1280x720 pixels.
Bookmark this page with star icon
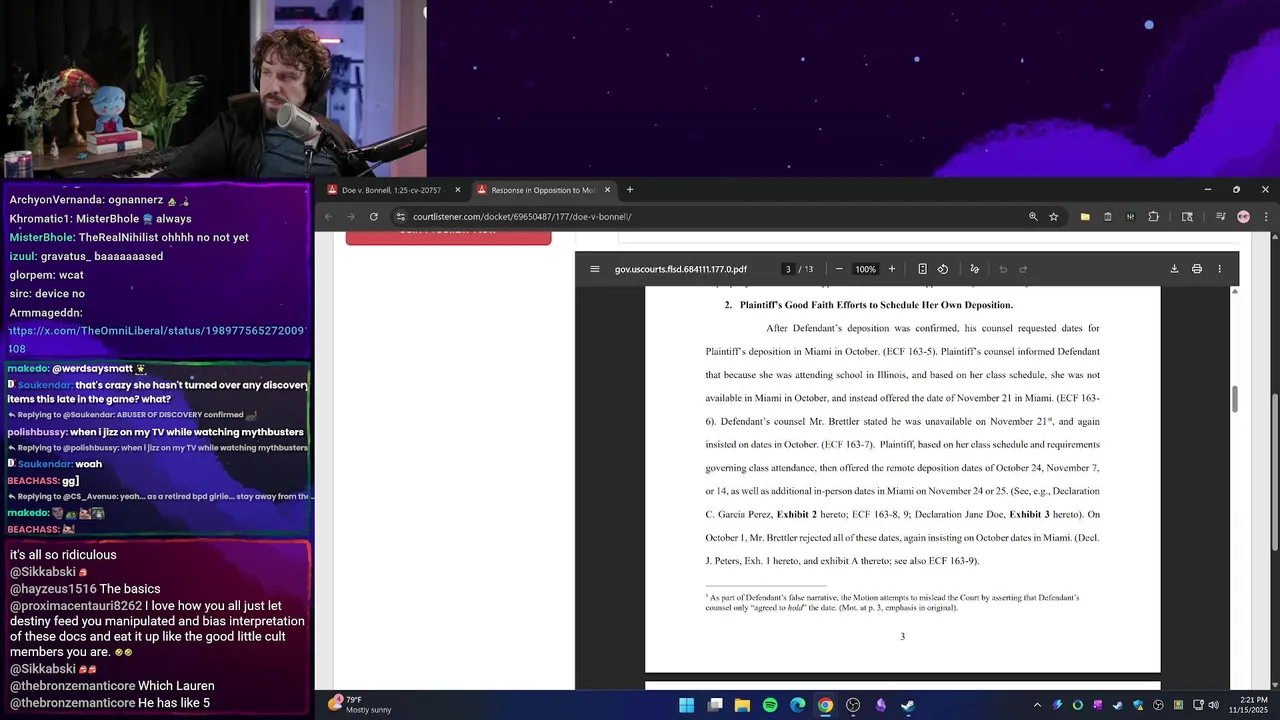point(1054,216)
